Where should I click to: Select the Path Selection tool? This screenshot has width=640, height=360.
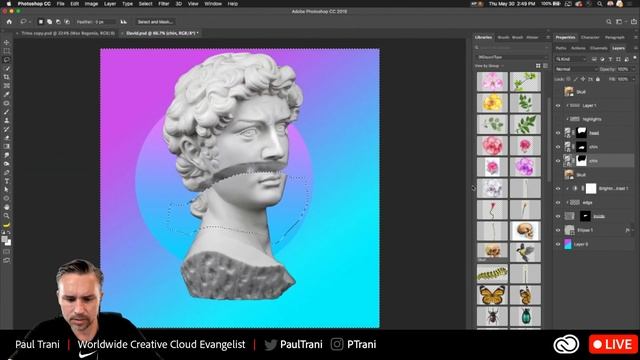click(7, 189)
